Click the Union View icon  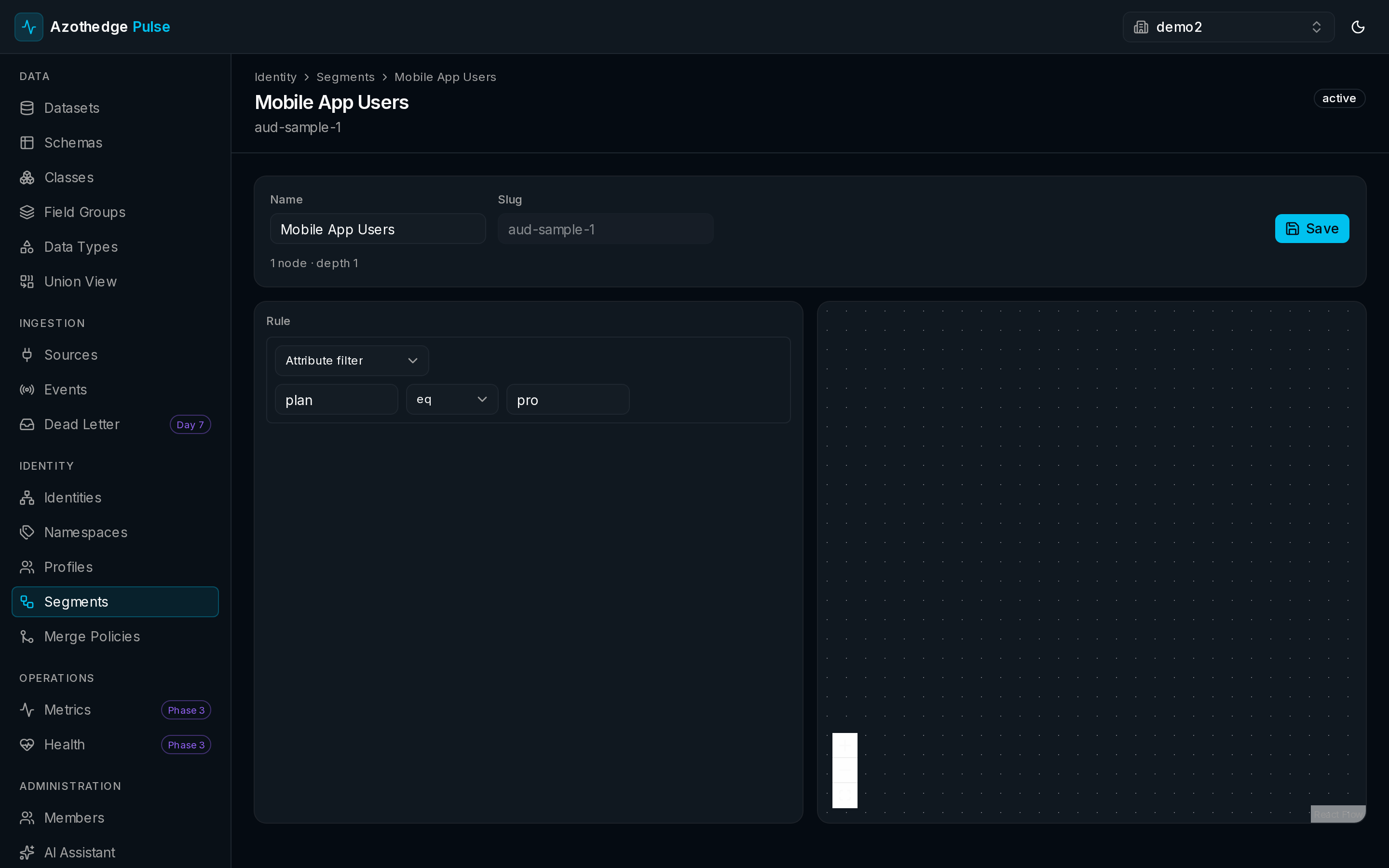27,282
